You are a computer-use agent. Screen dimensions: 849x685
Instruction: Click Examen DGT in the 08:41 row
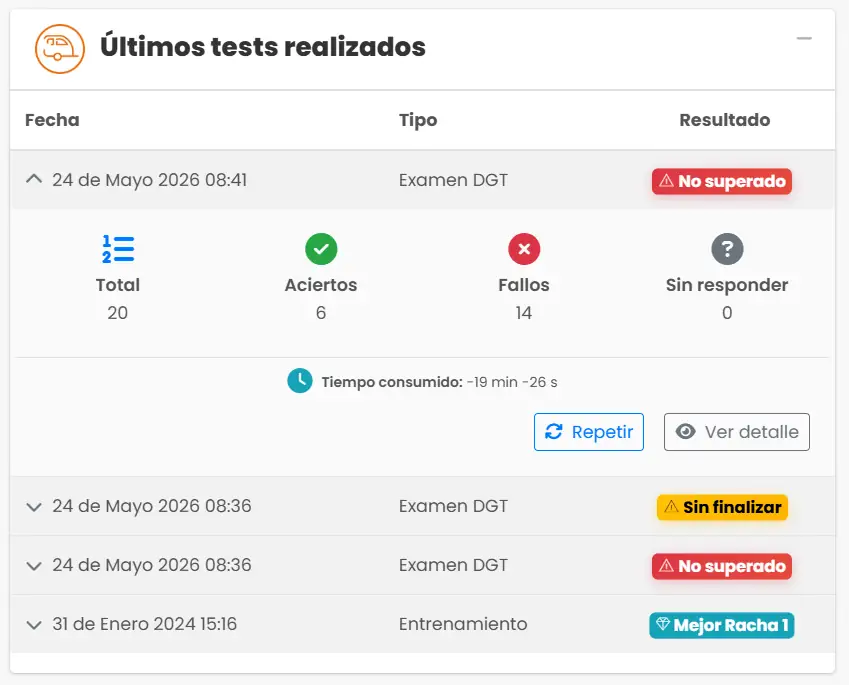pos(453,180)
